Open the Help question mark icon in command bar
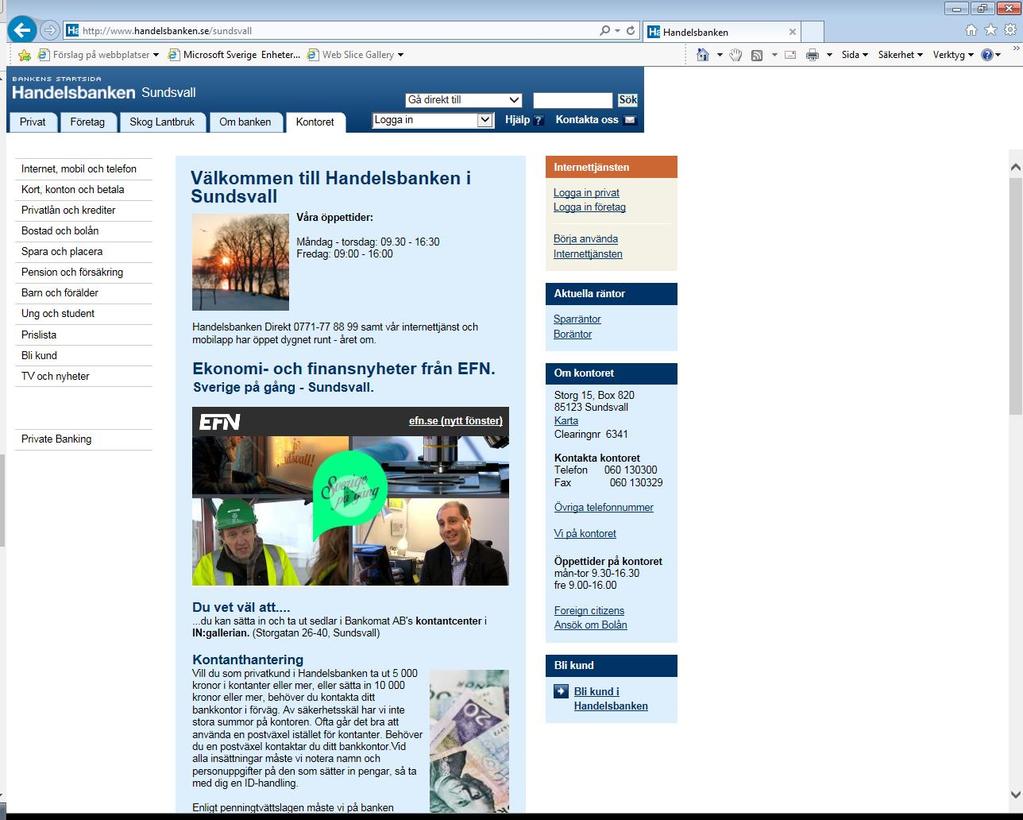Viewport: 1023px width, 820px height. (987, 55)
